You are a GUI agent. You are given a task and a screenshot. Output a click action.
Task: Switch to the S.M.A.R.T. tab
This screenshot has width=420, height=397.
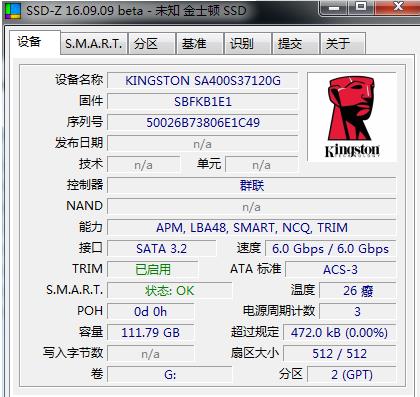[x=94, y=44]
